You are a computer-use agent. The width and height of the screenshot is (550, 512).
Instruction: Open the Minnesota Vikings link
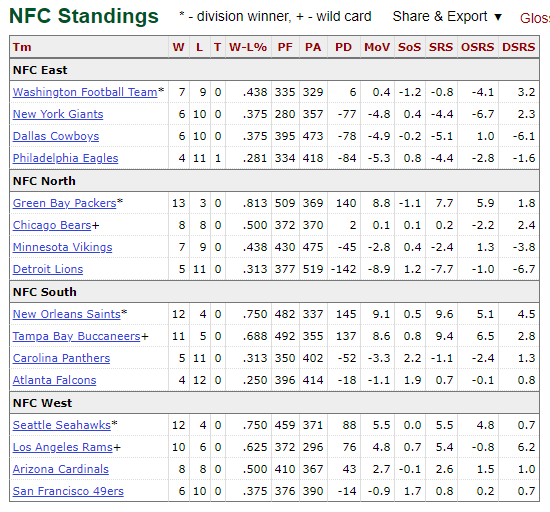(x=62, y=247)
